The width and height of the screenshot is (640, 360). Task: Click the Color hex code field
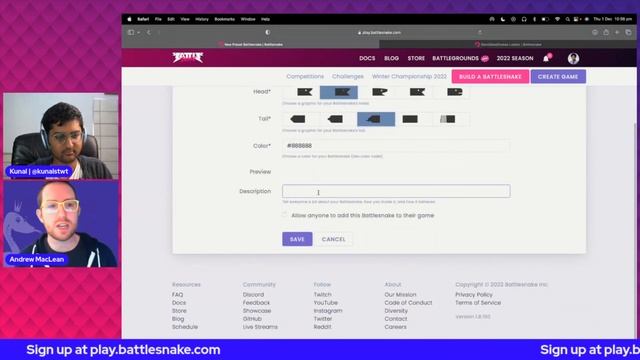(x=396, y=146)
